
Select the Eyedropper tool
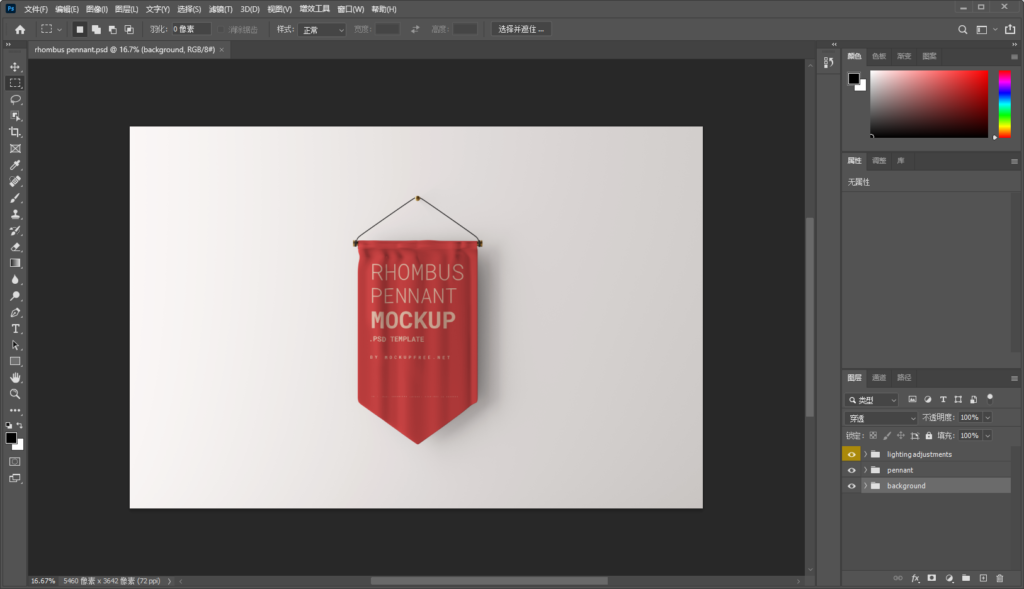[15, 165]
